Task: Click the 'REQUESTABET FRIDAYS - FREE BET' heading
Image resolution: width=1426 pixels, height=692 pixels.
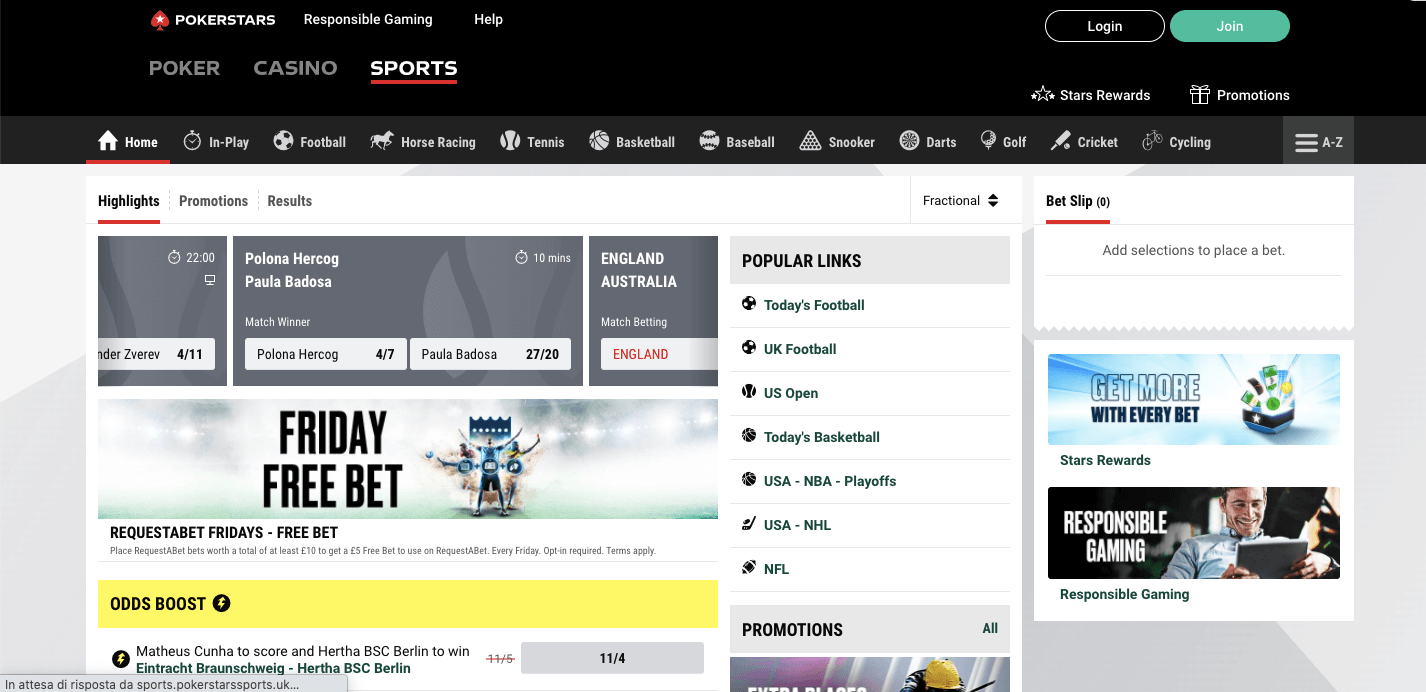Action: click(224, 532)
